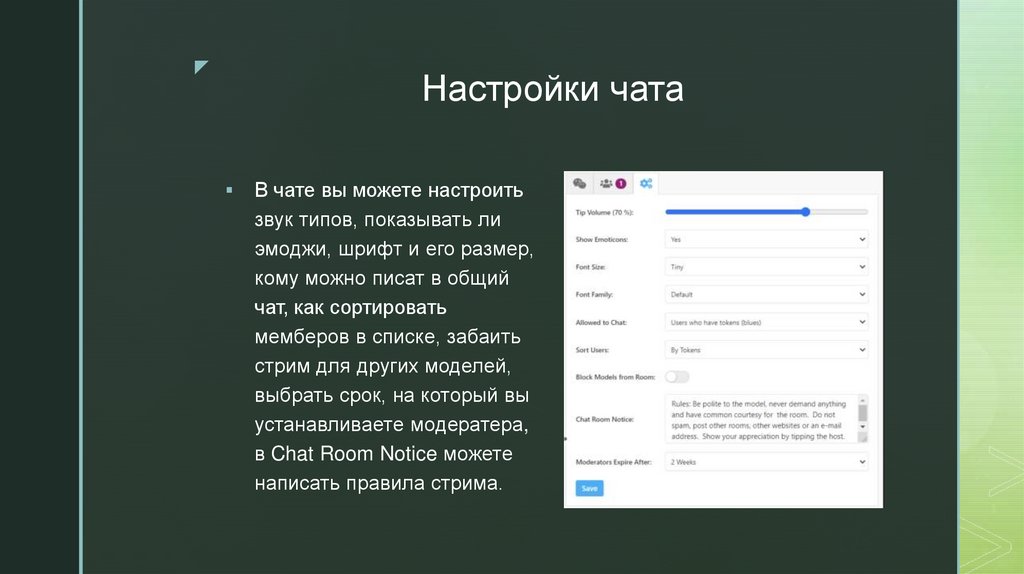1024x574 pixels.
Task: Open the users list tab icon
Action: pos(606,183)
